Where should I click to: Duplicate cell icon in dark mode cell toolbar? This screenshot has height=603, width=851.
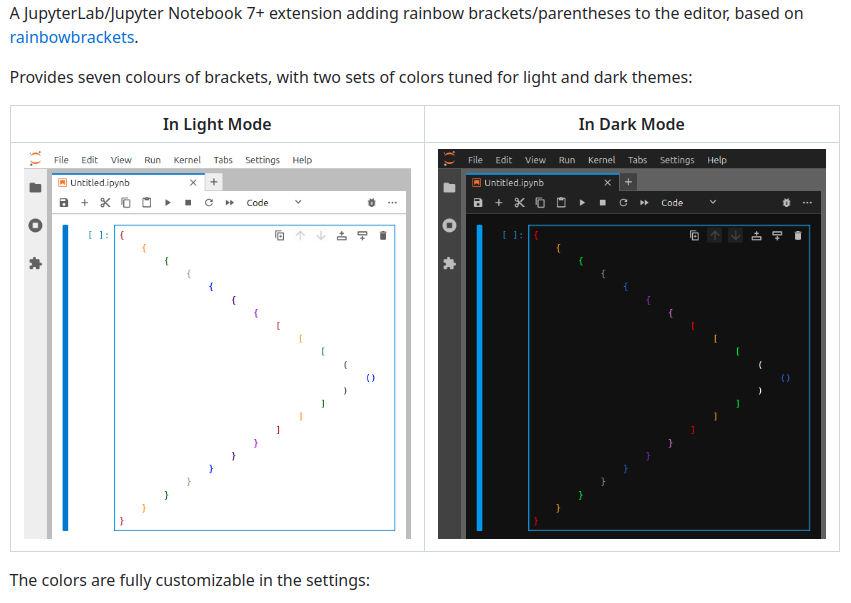point(694,236)
